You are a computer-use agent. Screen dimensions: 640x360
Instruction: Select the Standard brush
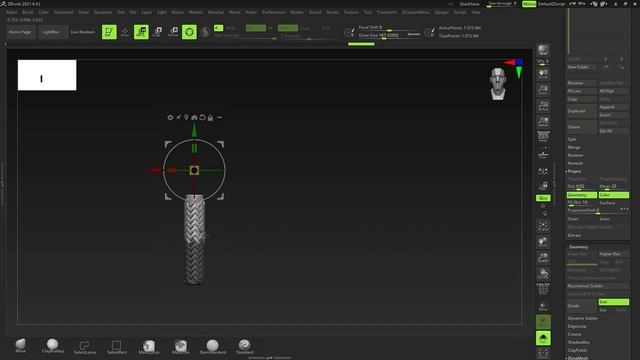[244, 347]
